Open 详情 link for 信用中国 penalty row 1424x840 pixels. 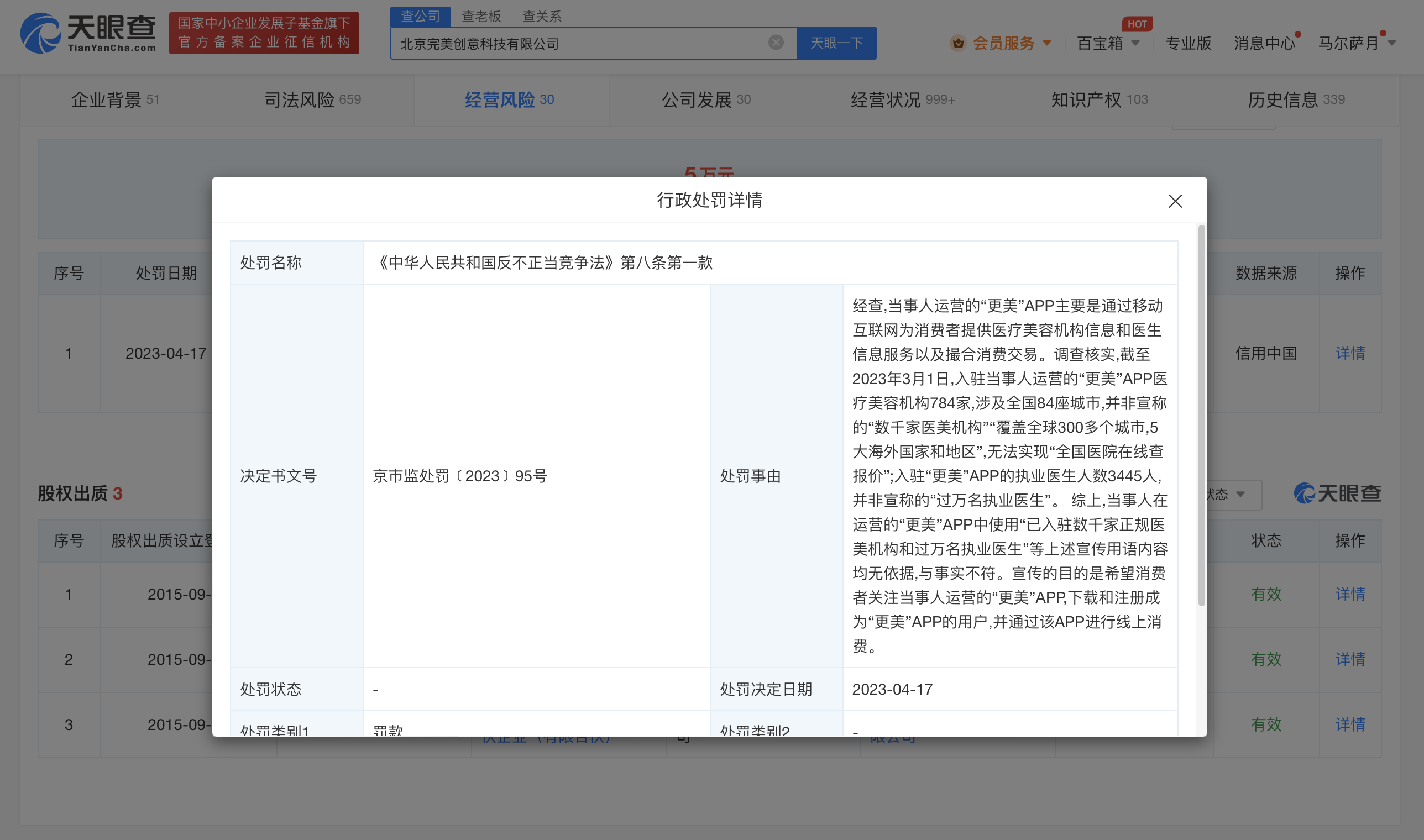tap(1350, 353)
